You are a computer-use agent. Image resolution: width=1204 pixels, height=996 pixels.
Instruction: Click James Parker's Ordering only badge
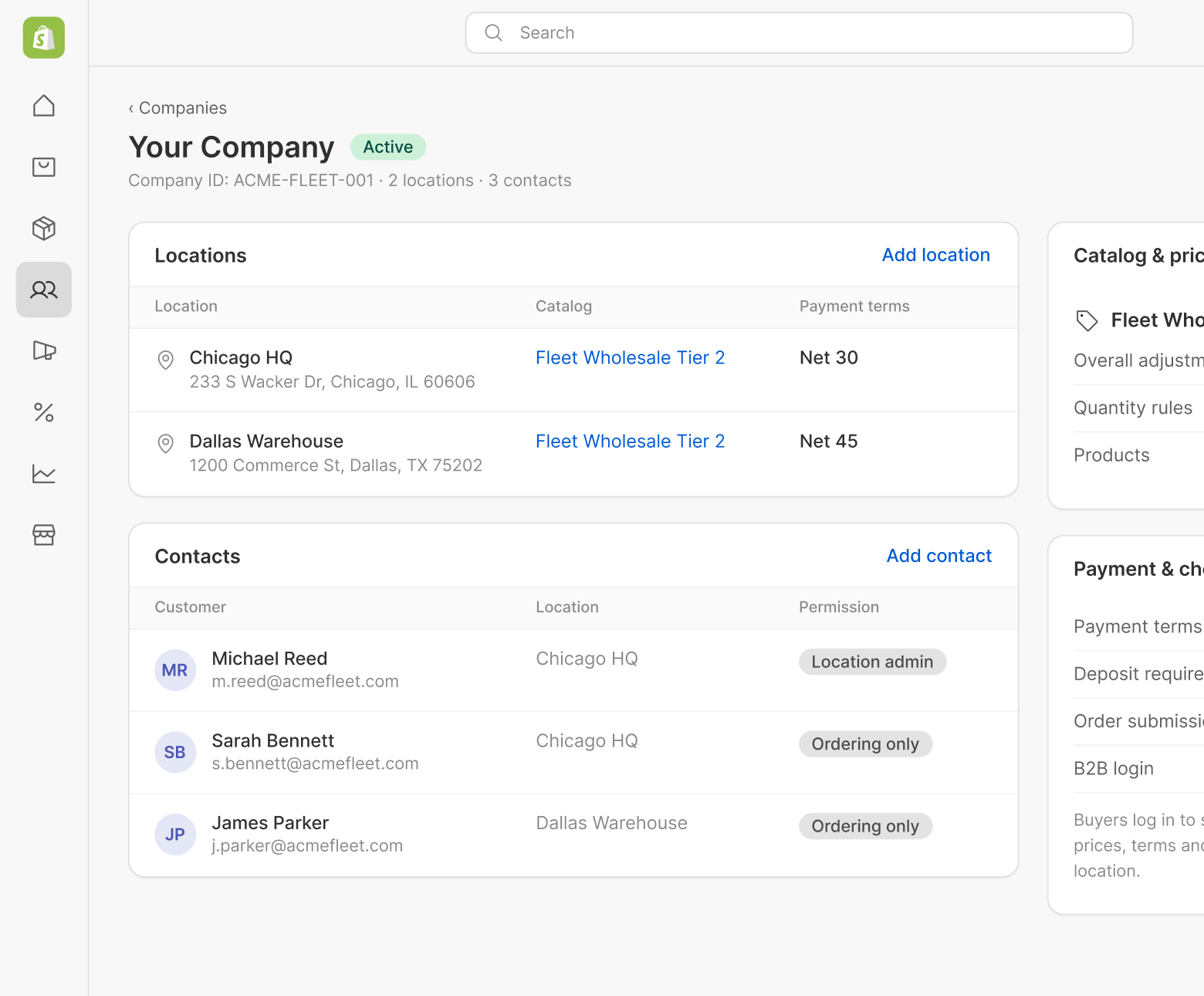point(865,826)
